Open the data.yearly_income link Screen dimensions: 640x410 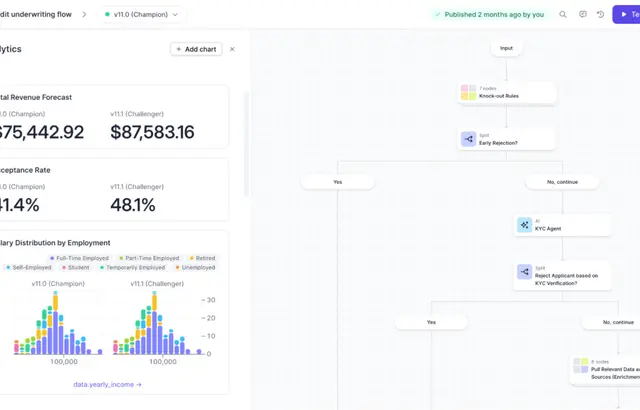point(107,384)
